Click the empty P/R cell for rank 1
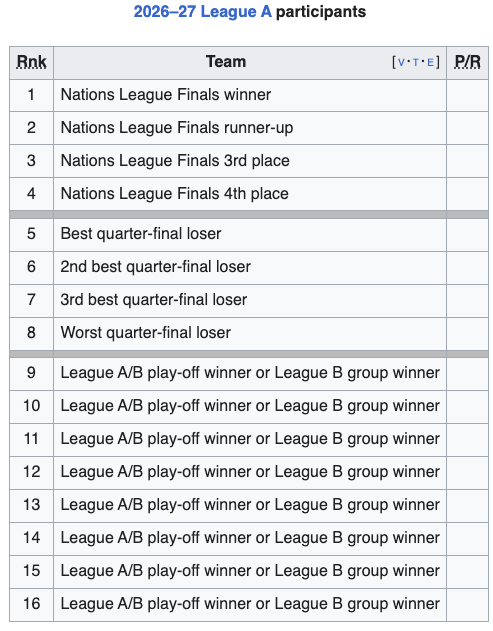The height and width of the screenshot is (631, 493). pyautogui.click(x=467, y=95)
